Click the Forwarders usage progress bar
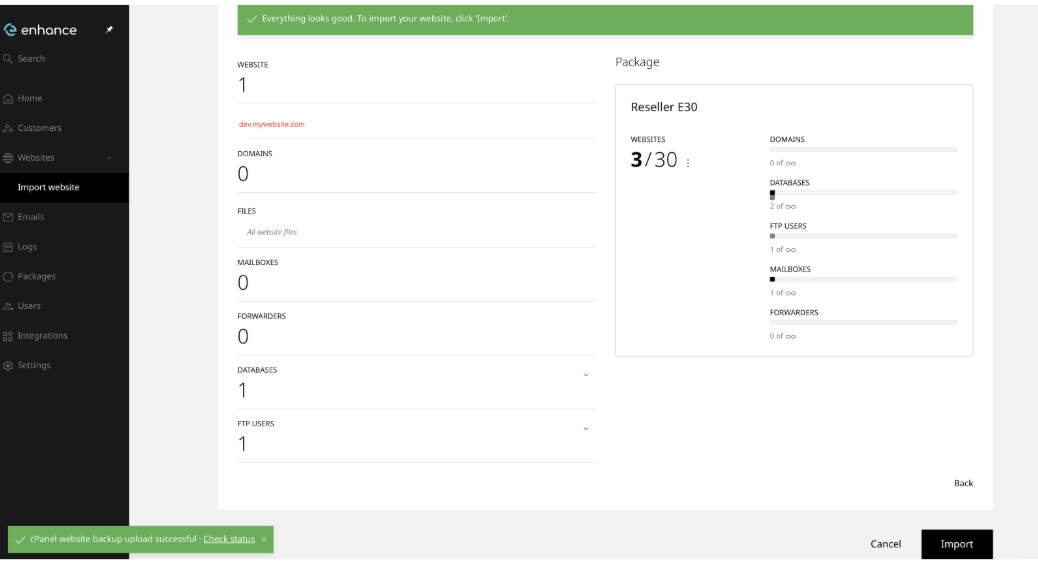The width and height of the screenshot is (1038, 570). pos(863,322)
